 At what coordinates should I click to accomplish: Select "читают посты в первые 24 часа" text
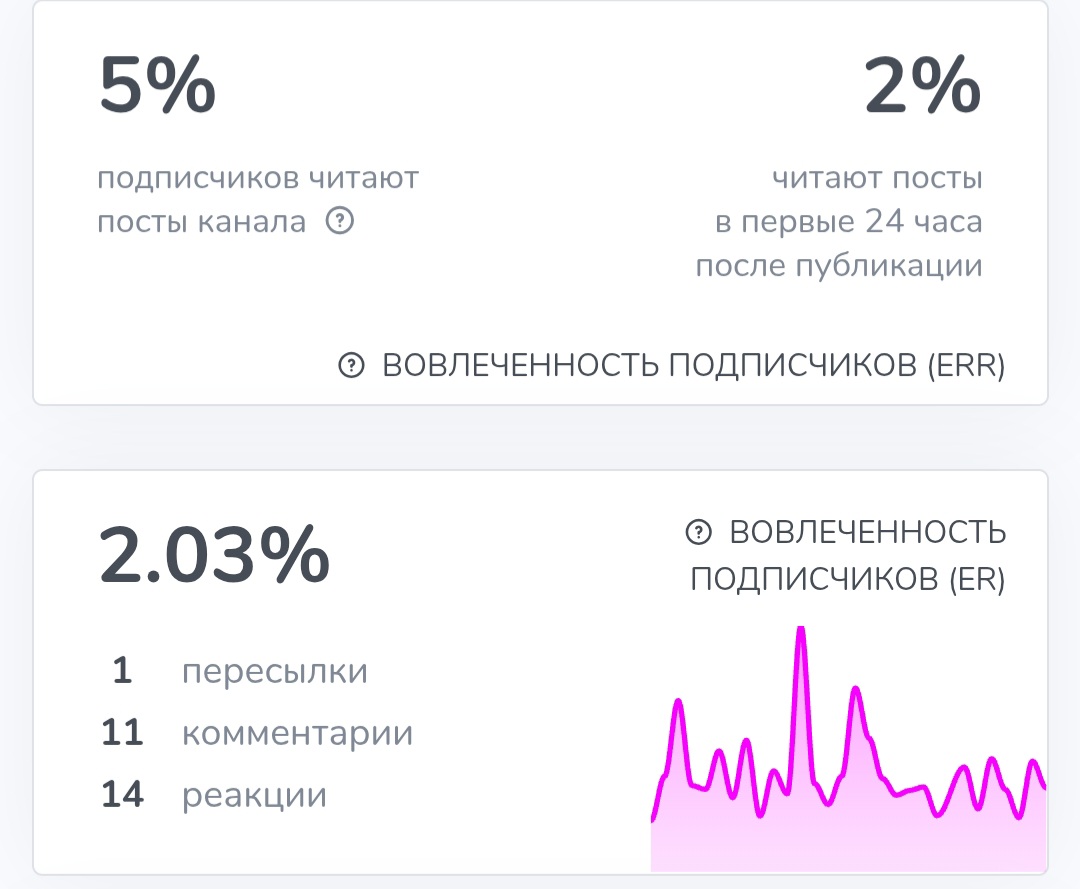tap(848, 200)
